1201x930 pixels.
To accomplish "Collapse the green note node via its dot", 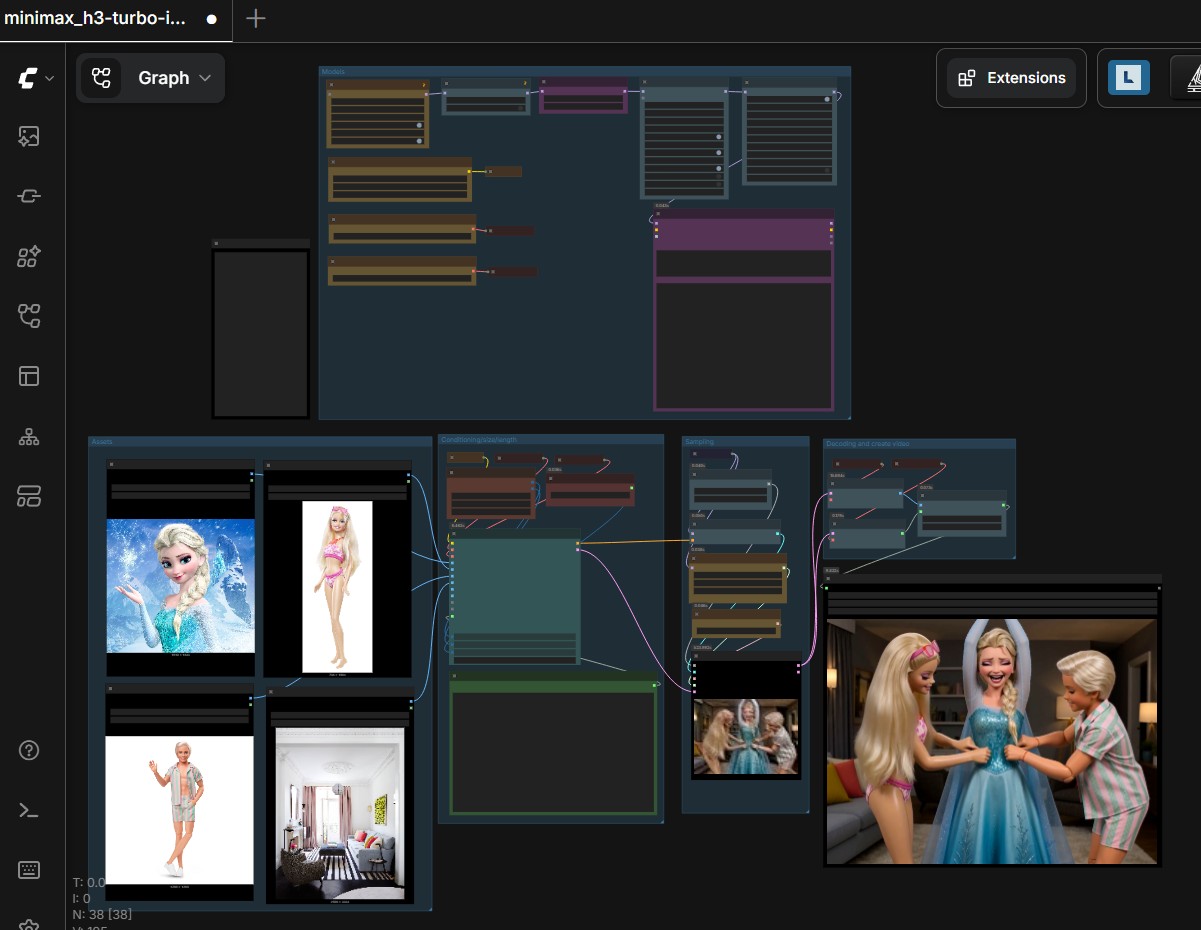I will [455, 677].
